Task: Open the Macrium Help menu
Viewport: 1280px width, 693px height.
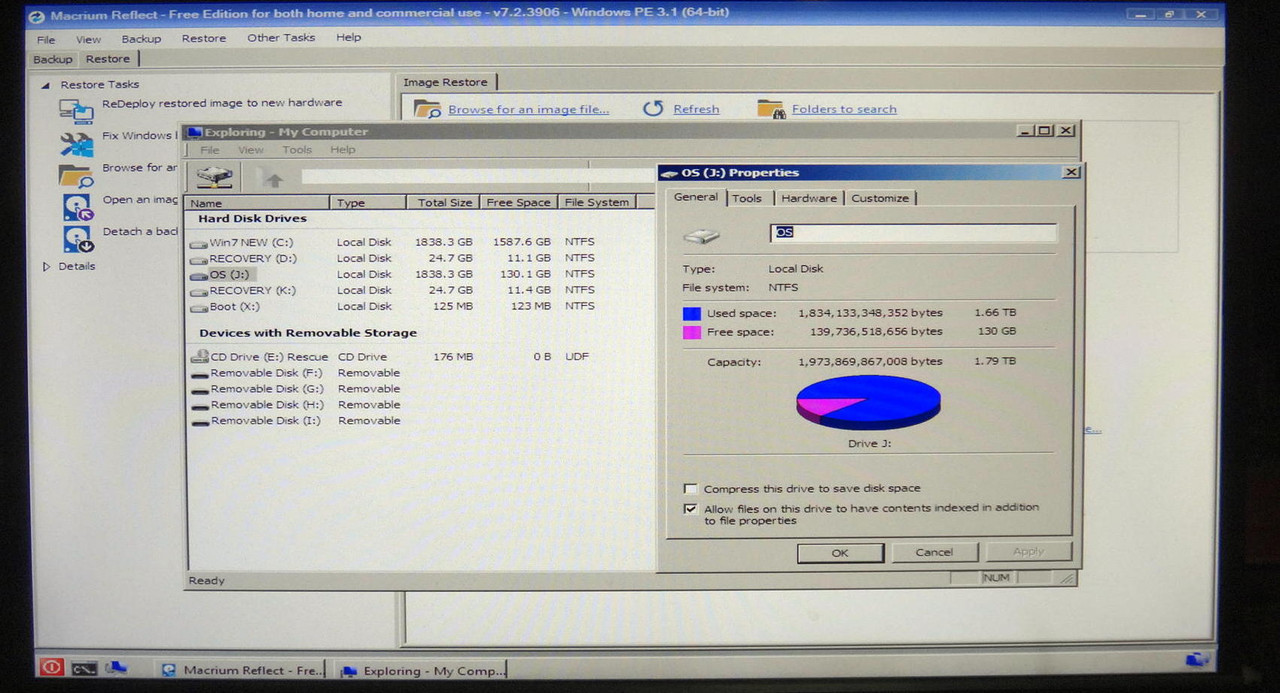Action: pos(348,38)
